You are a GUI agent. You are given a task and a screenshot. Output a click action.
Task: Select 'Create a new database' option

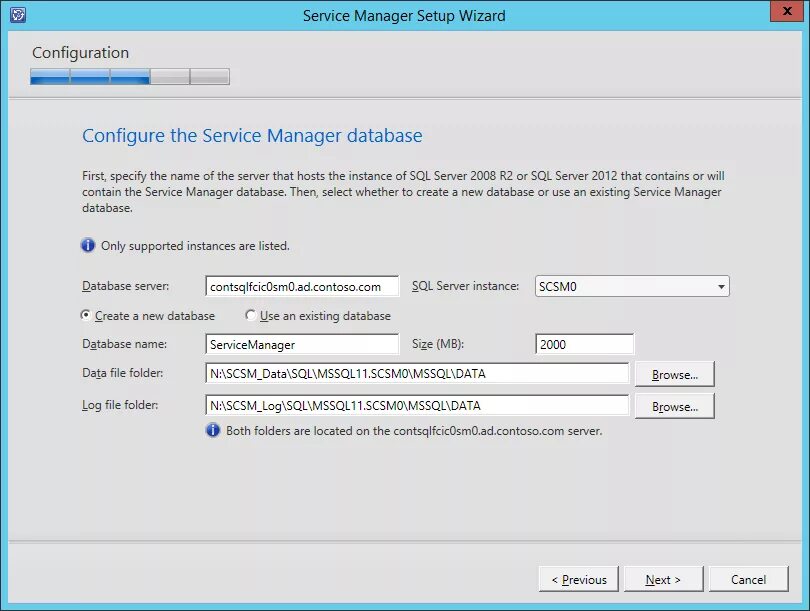coord(86,316)
